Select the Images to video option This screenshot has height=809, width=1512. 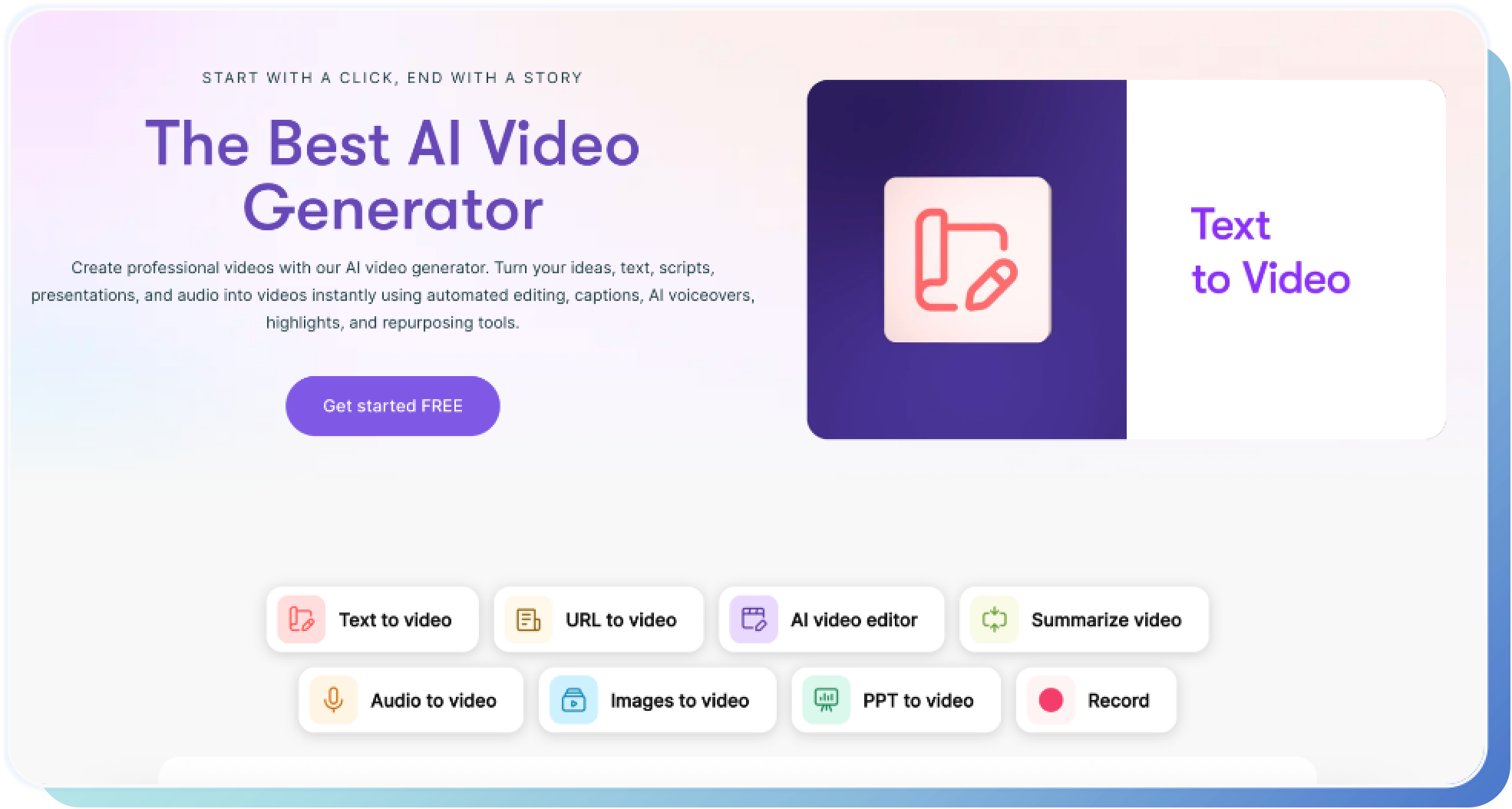pos(658,700)
